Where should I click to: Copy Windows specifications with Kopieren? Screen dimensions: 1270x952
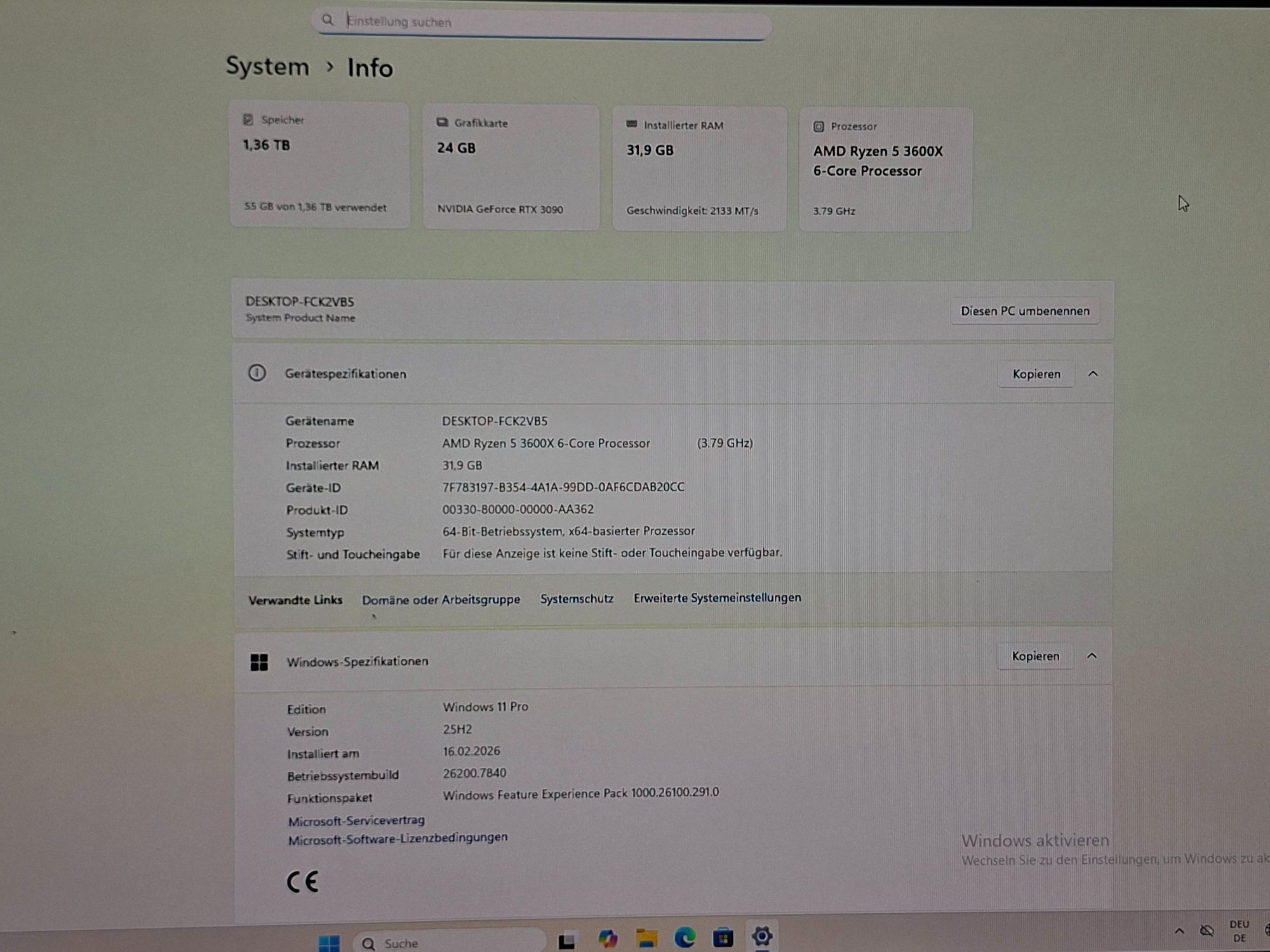[x=1035, y=656]
